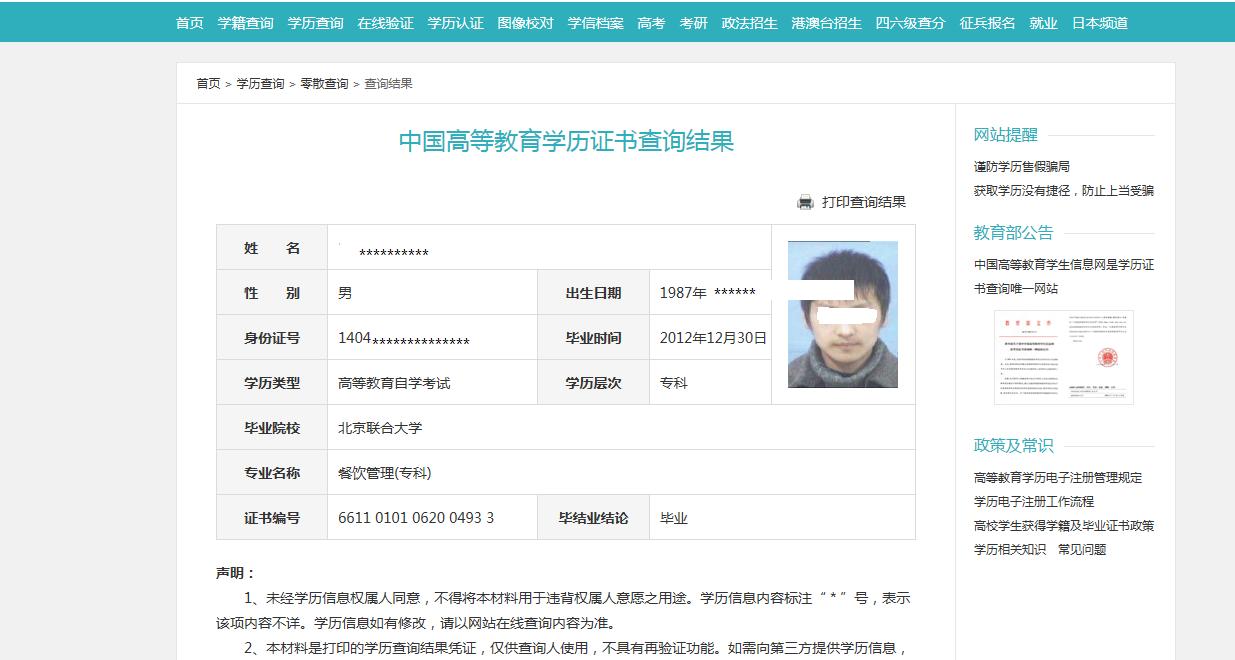The image size is (1235, 660).
Task: Click the 常见问题 link in the sidebar
Action: click(1082, 550)
